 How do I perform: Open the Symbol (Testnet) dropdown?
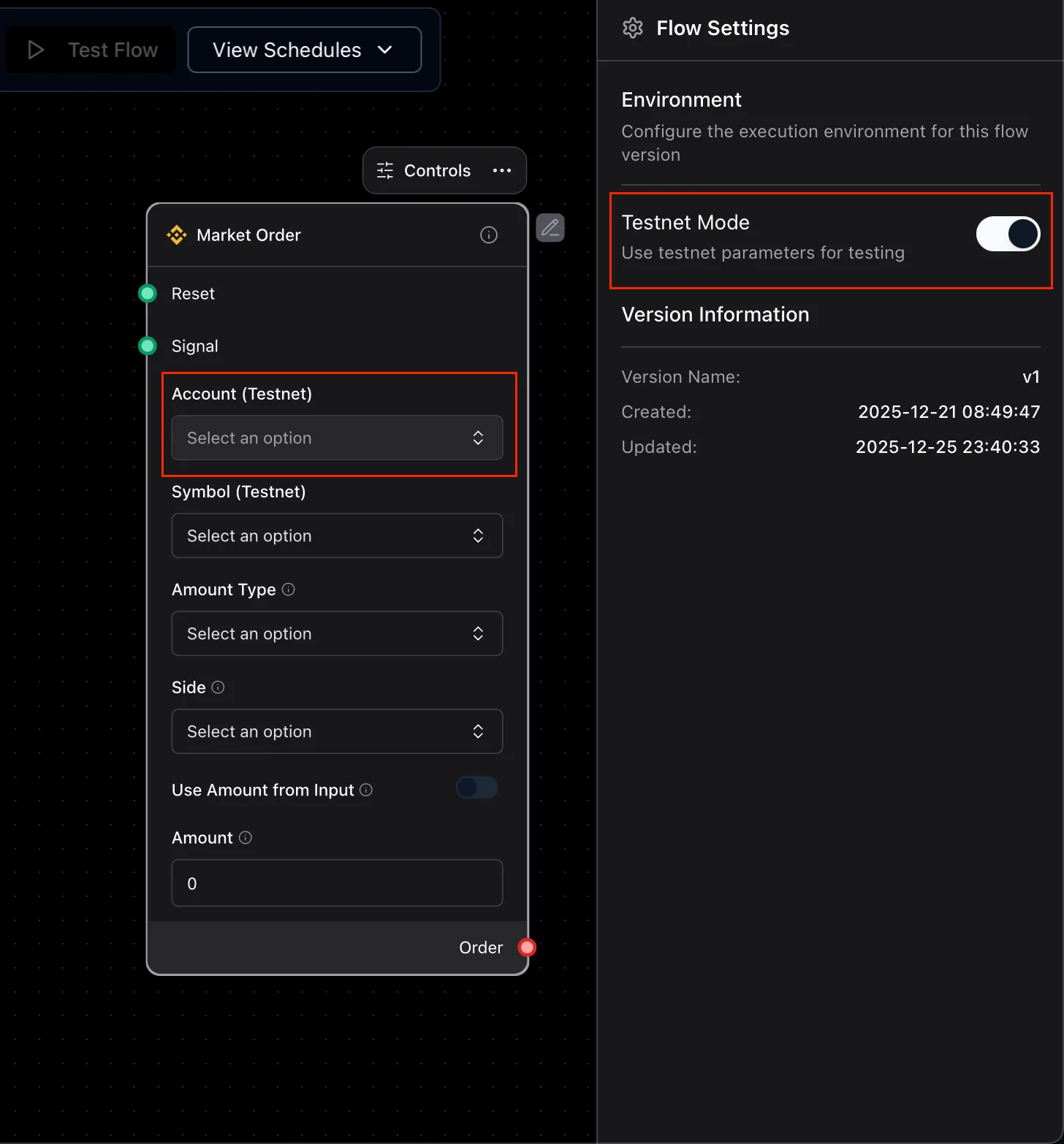click(x=337, y=535)
